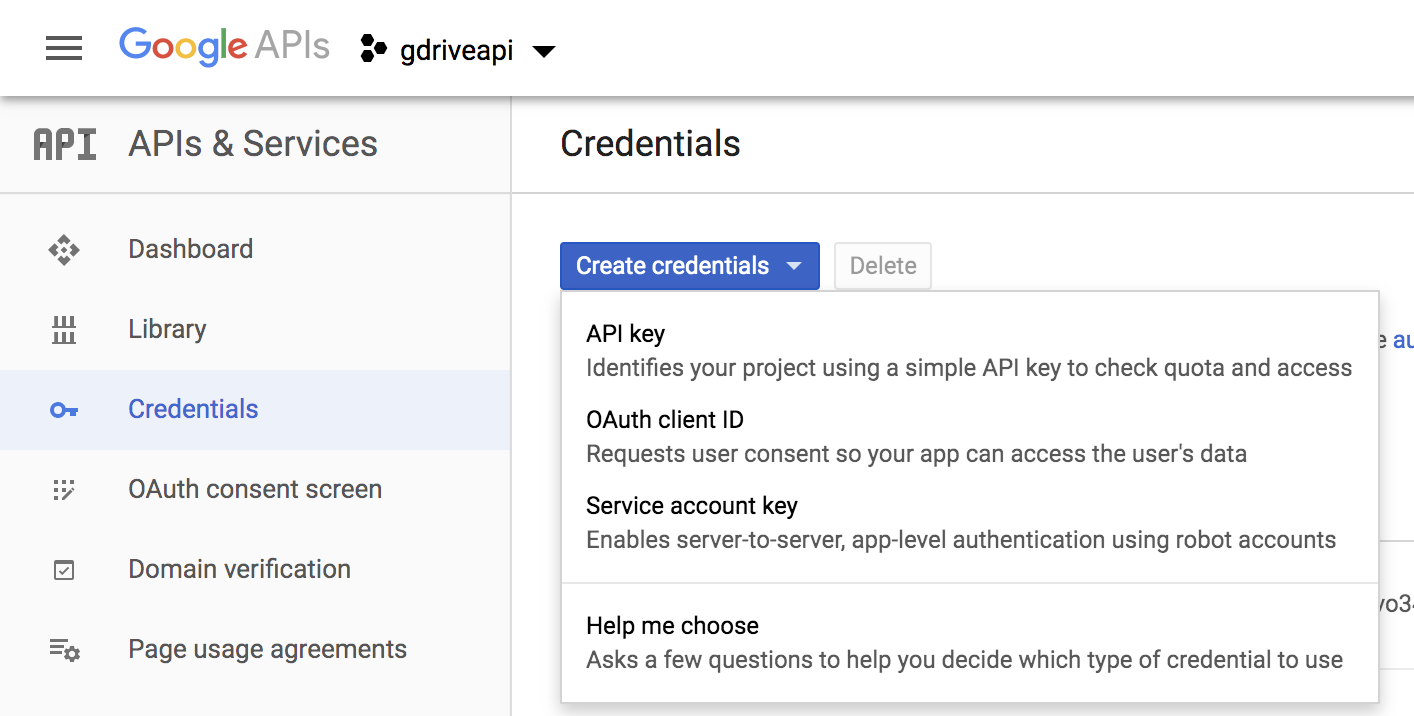
Task: Pick the Help me choose option
Action: pos(672,626)
